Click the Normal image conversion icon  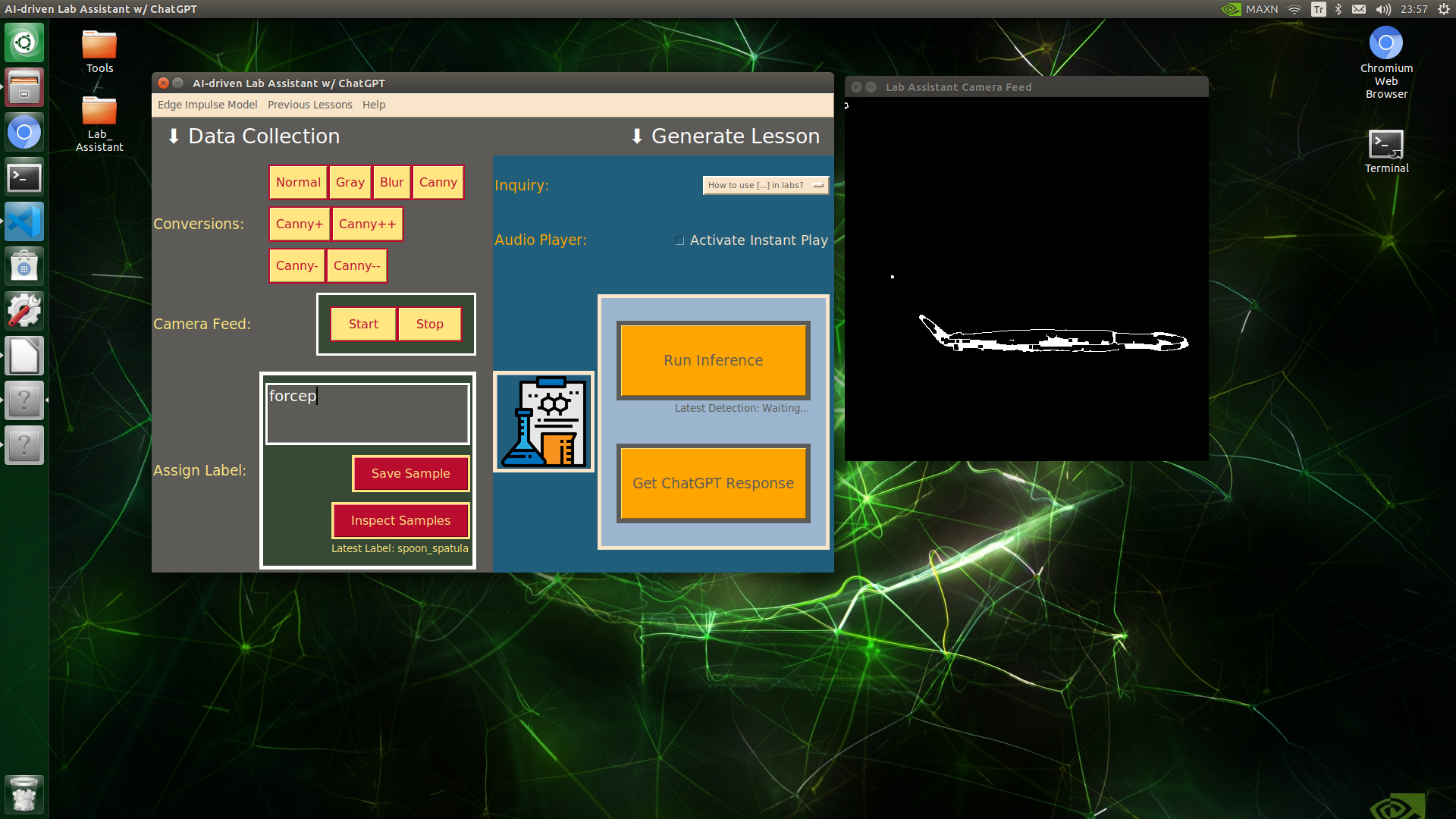click(297, 181)
